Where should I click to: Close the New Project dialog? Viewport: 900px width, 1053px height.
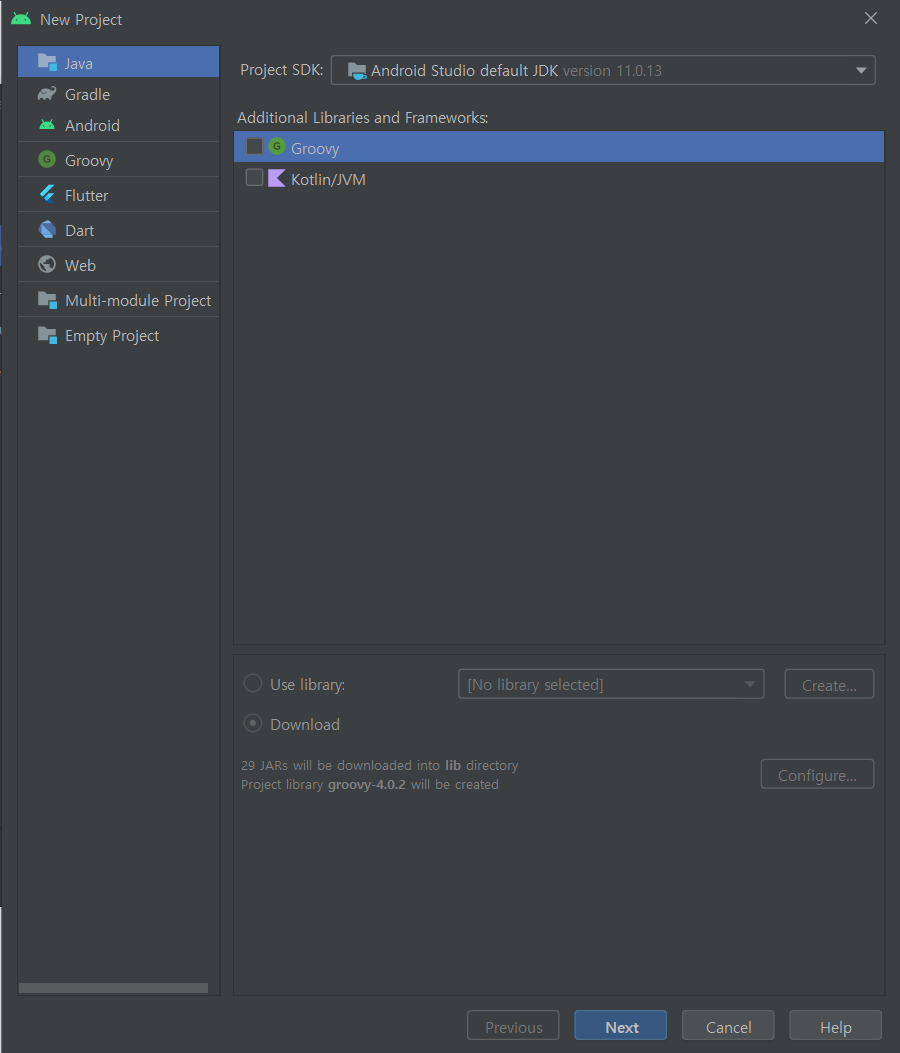click(870, 18)
